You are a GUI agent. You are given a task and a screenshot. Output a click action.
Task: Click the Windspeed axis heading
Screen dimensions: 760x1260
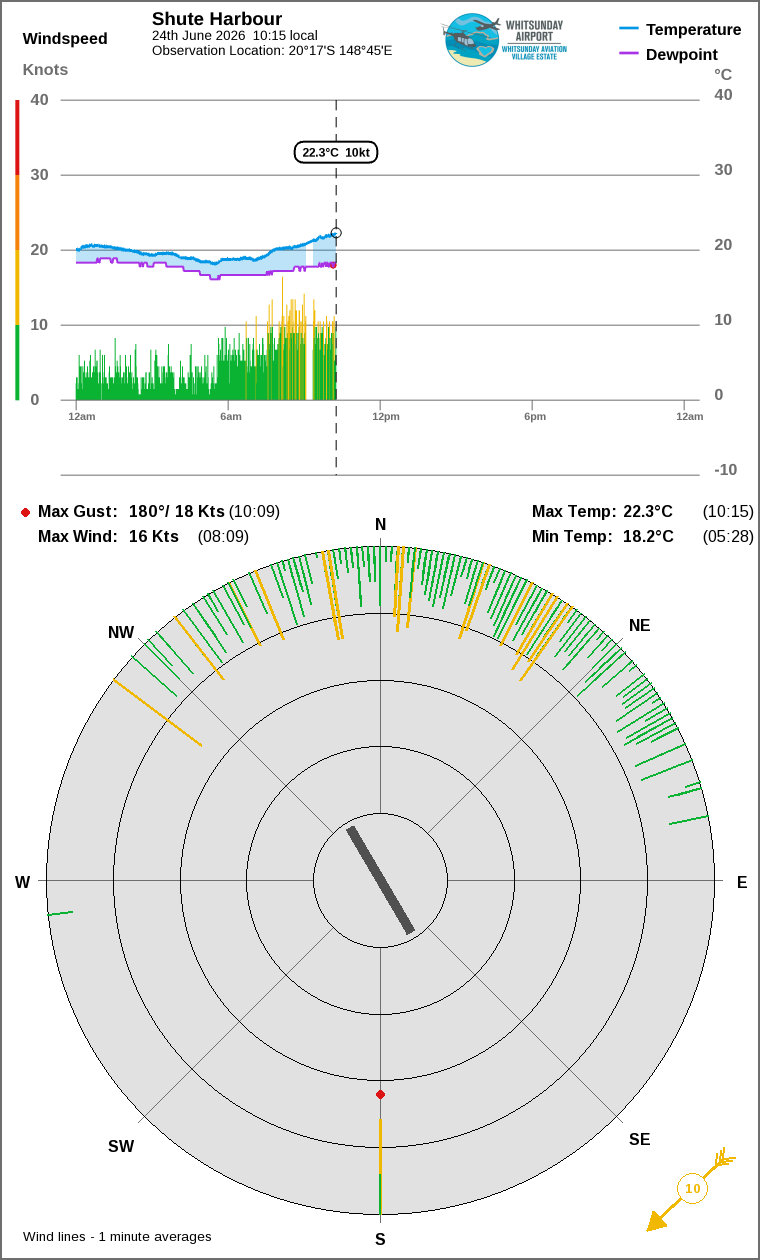65,39
